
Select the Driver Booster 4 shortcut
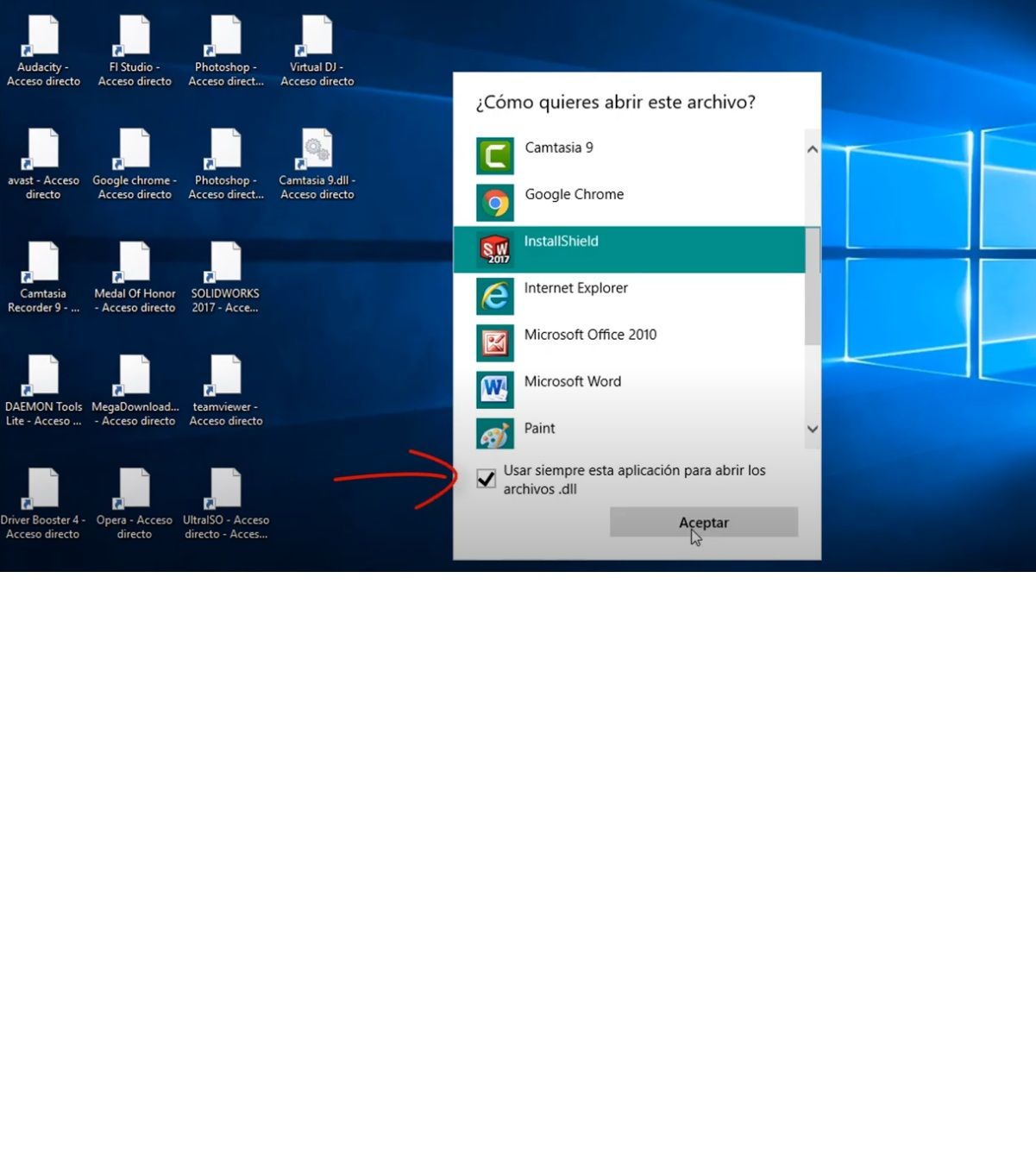point(43,505)
